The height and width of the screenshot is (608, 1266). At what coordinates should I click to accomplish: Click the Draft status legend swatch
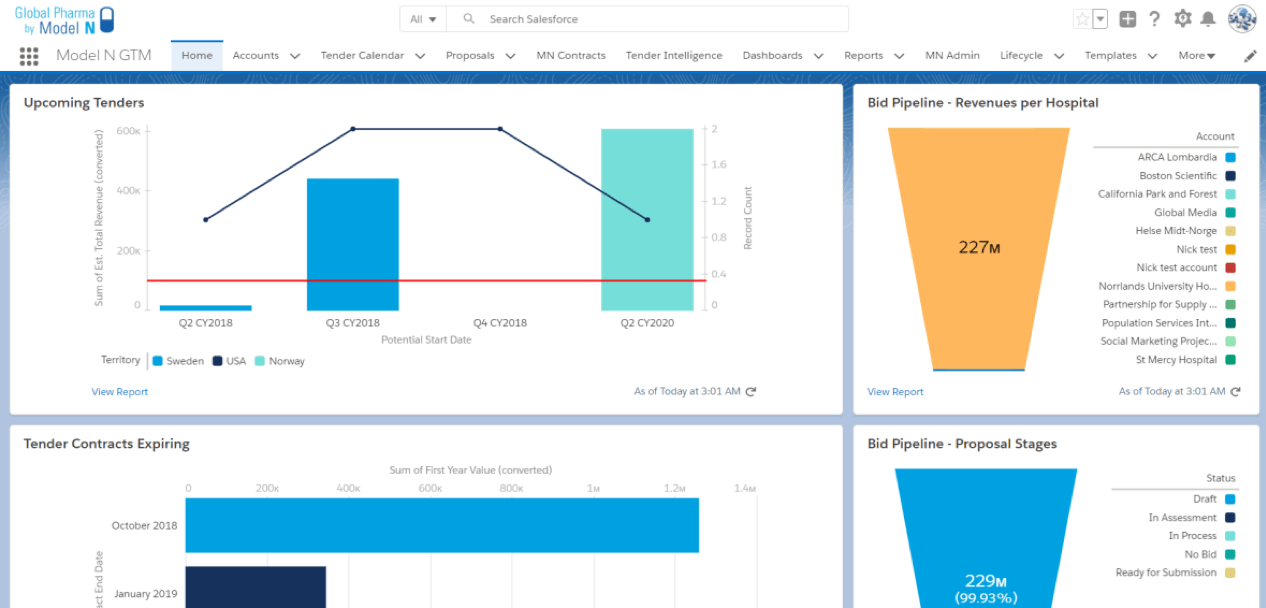tap(1230, 499)
